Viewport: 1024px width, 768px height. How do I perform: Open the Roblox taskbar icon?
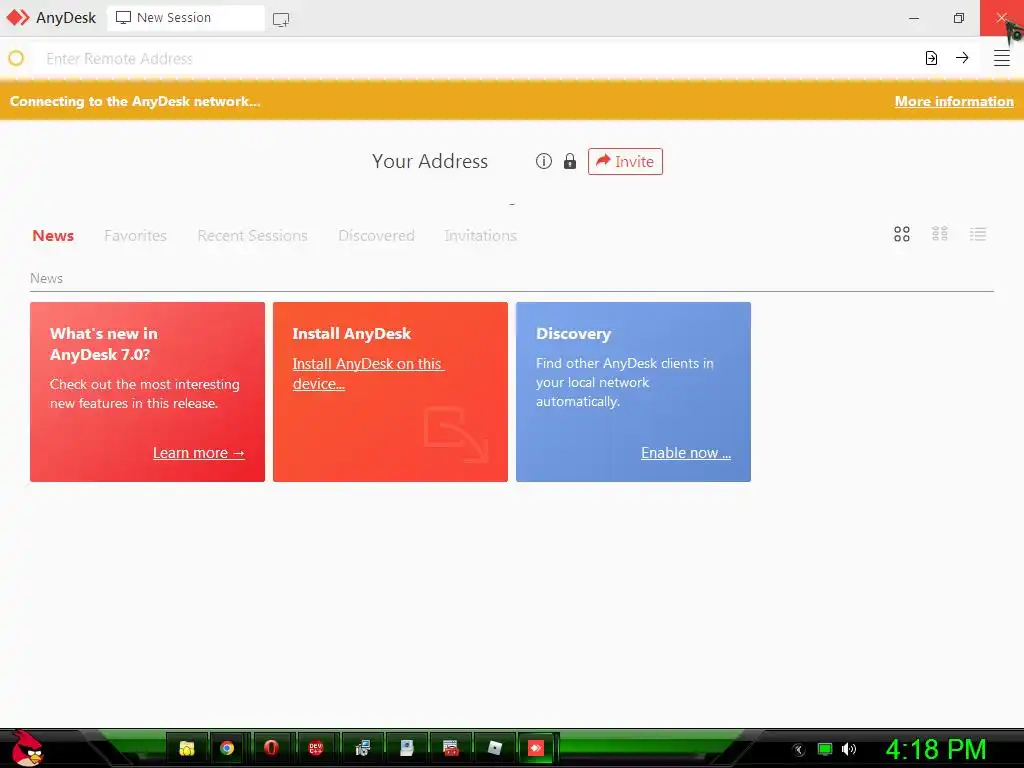pos(495,748)
